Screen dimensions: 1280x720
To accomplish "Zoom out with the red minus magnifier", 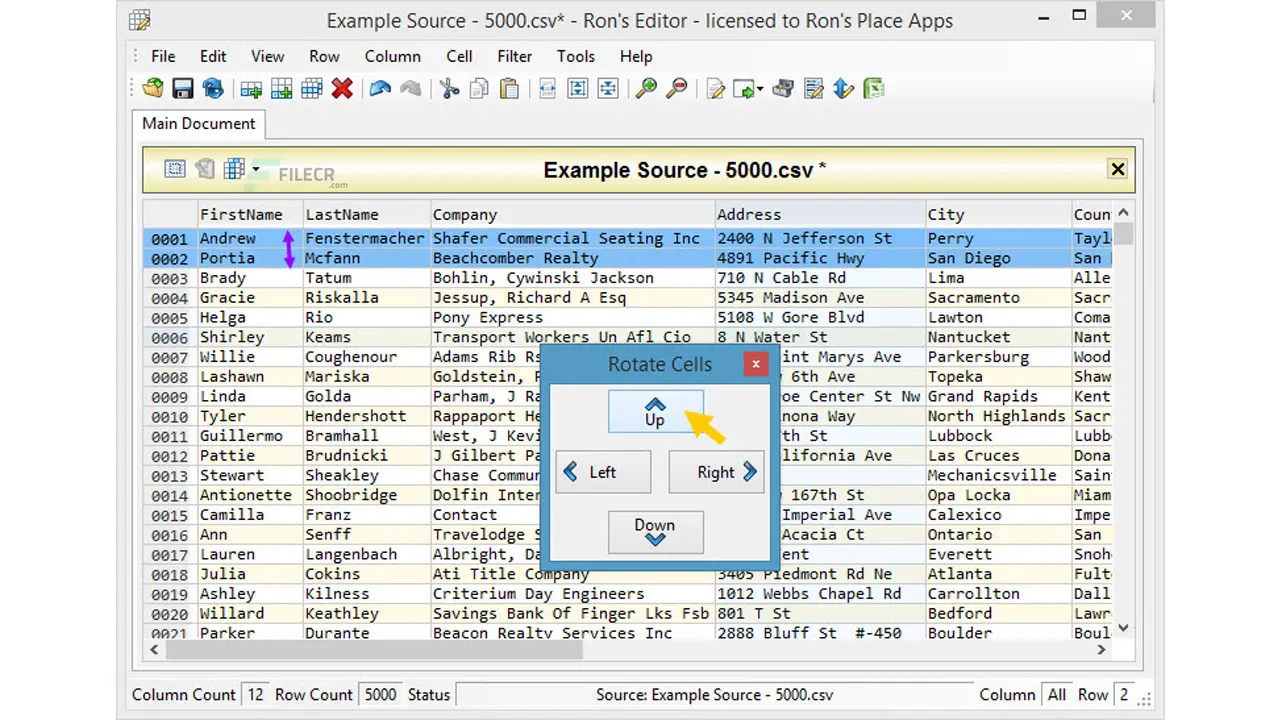I will tap(677, 89).
